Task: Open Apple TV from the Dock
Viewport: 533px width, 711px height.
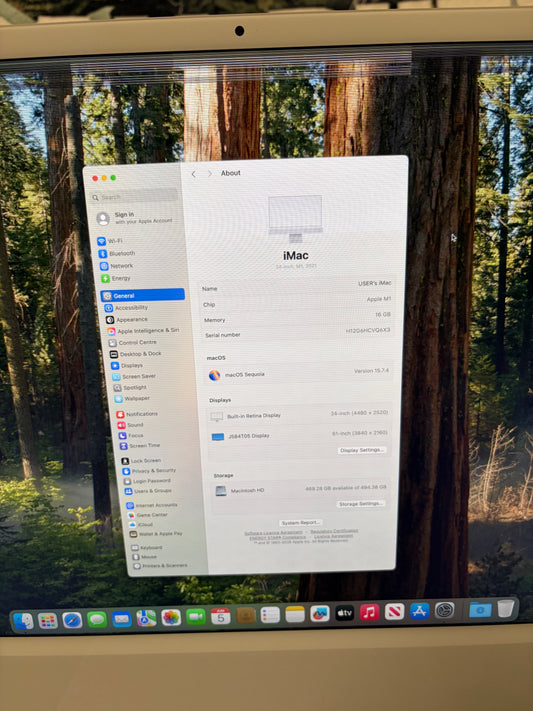Action: click(345, 613)
